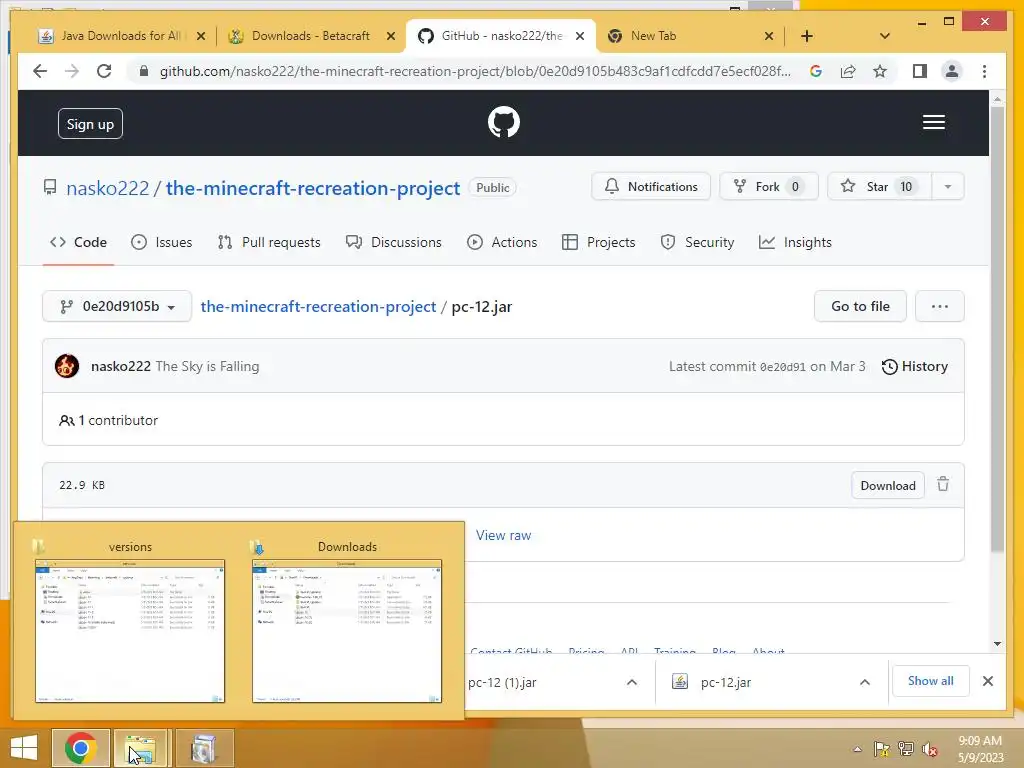Click breadcrumb the-minecraft-recreation-project link
The width and height of the screenshot is (1024, 768).
coord(318,306)
